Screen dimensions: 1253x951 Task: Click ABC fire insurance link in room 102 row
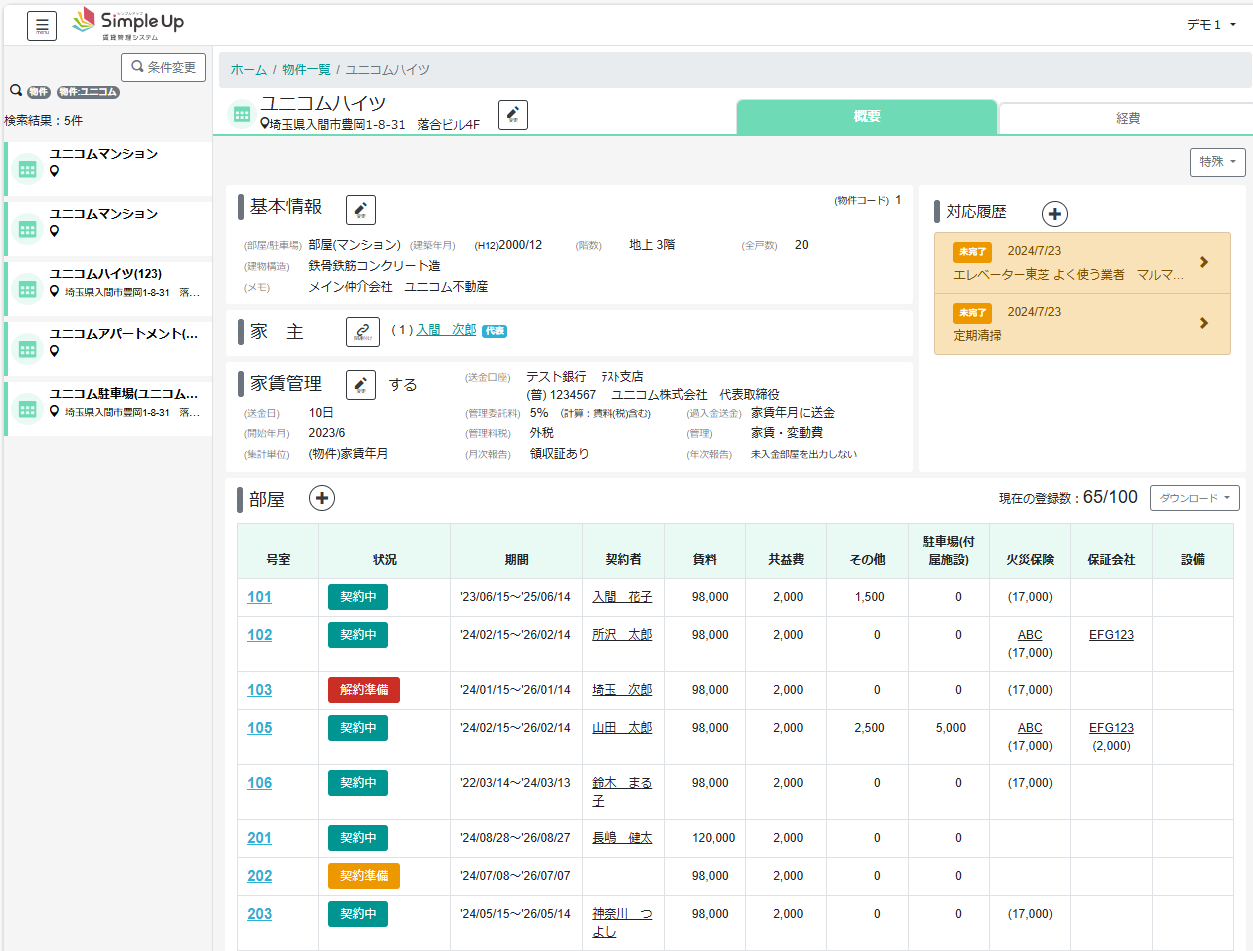(x=1030, y=635)
